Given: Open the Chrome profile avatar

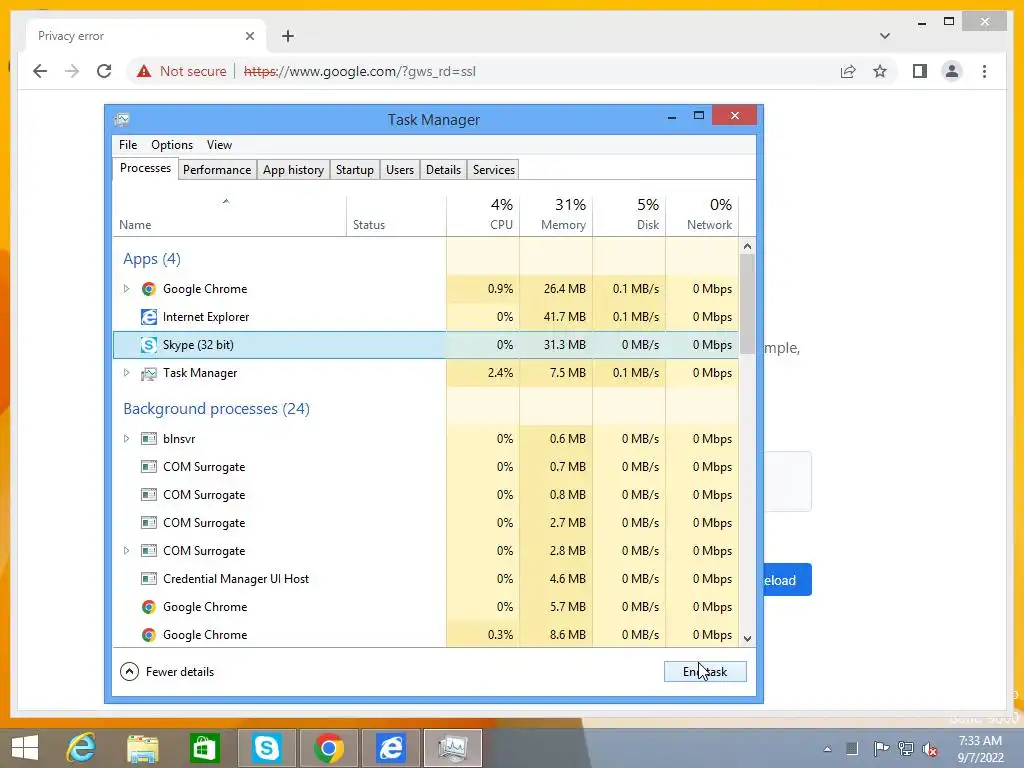Looking at the screenshot, I should [952, 71].
